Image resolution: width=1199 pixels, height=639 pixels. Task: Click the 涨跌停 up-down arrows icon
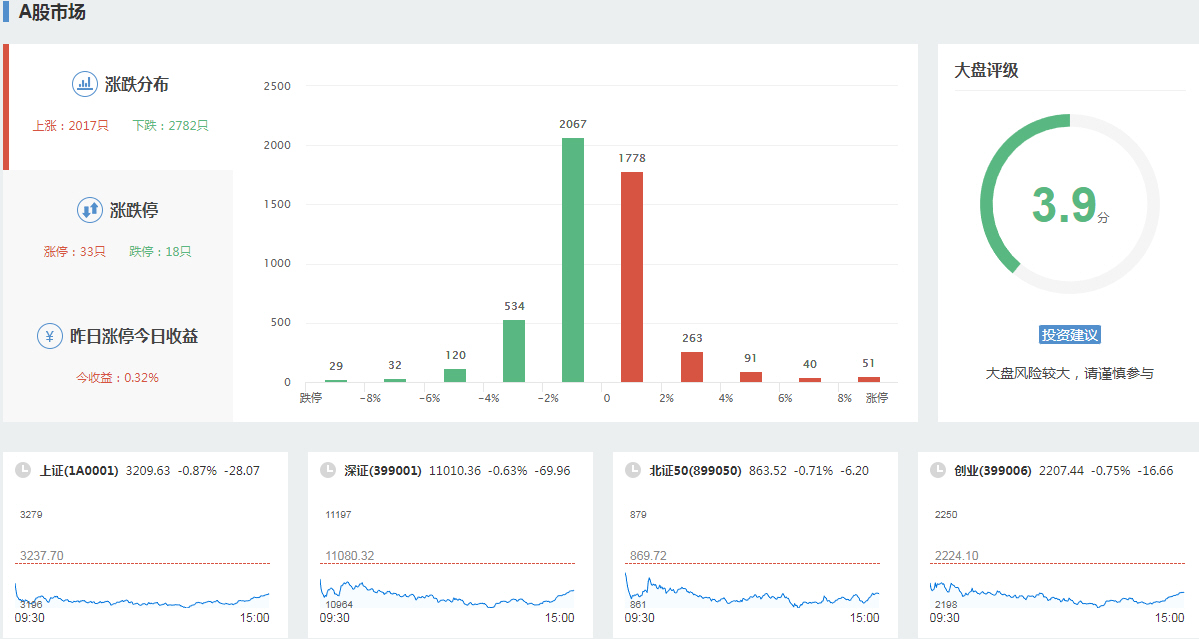pyautogui.click(x=90, y=210)
